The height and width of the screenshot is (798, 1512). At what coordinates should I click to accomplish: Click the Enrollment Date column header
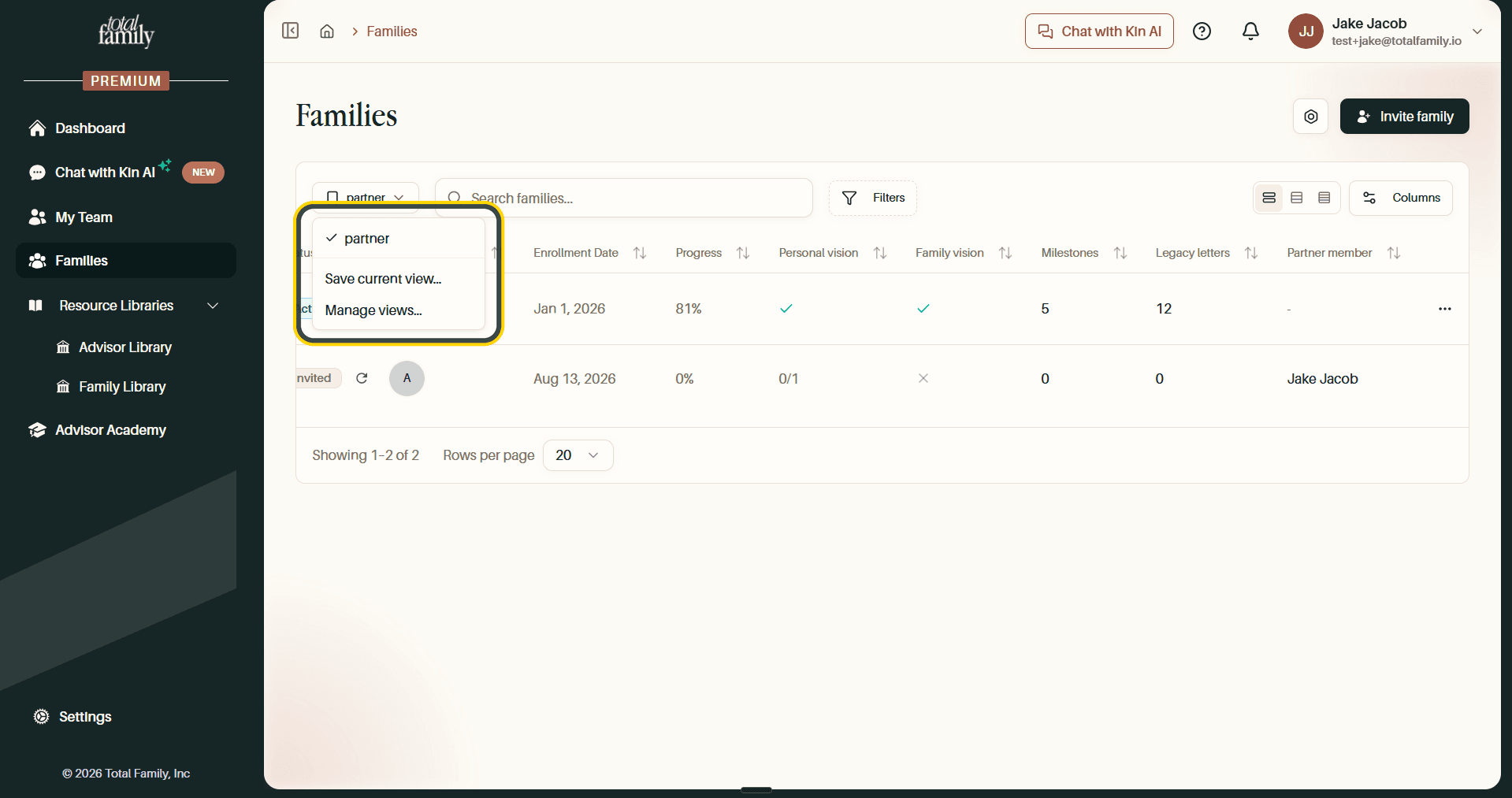click(576, 253)
